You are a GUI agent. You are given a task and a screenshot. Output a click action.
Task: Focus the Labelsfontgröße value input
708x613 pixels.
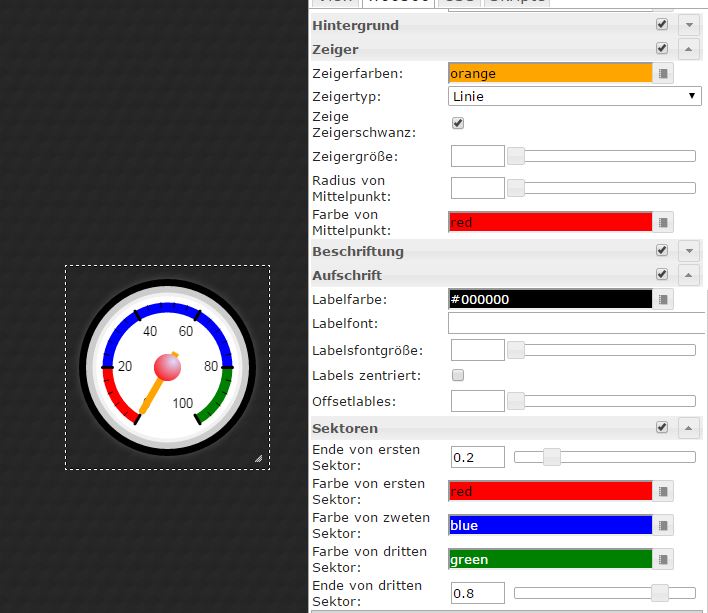(478, 350)
